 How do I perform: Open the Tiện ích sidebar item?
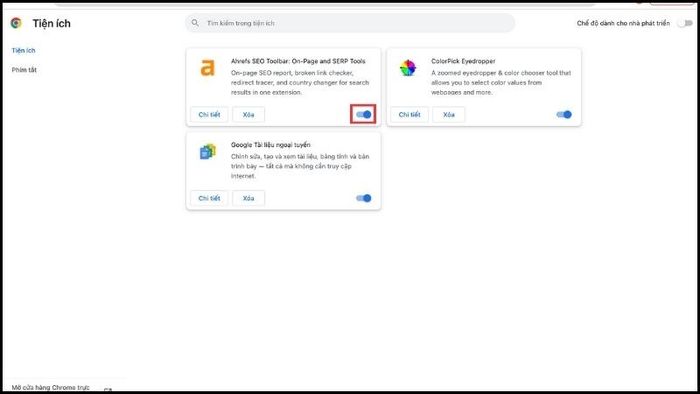(x=23, y=50)
